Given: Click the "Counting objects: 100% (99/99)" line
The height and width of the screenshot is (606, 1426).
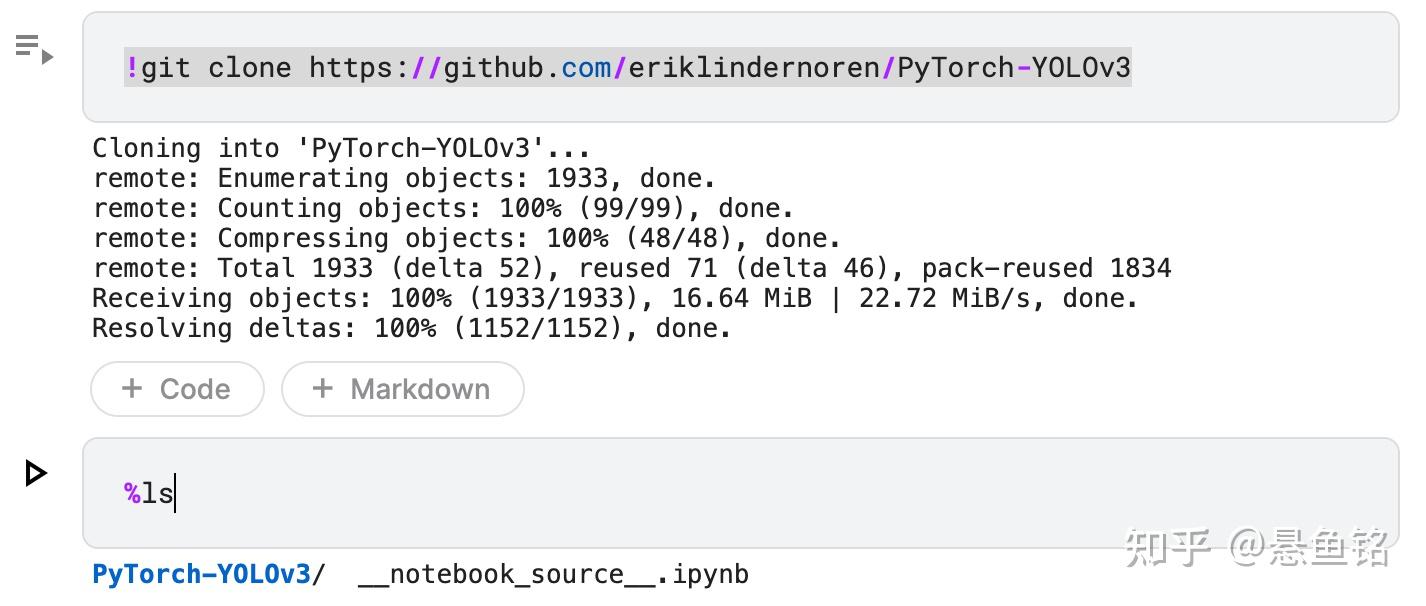Looking at the screenshot, I should point(443,209).
